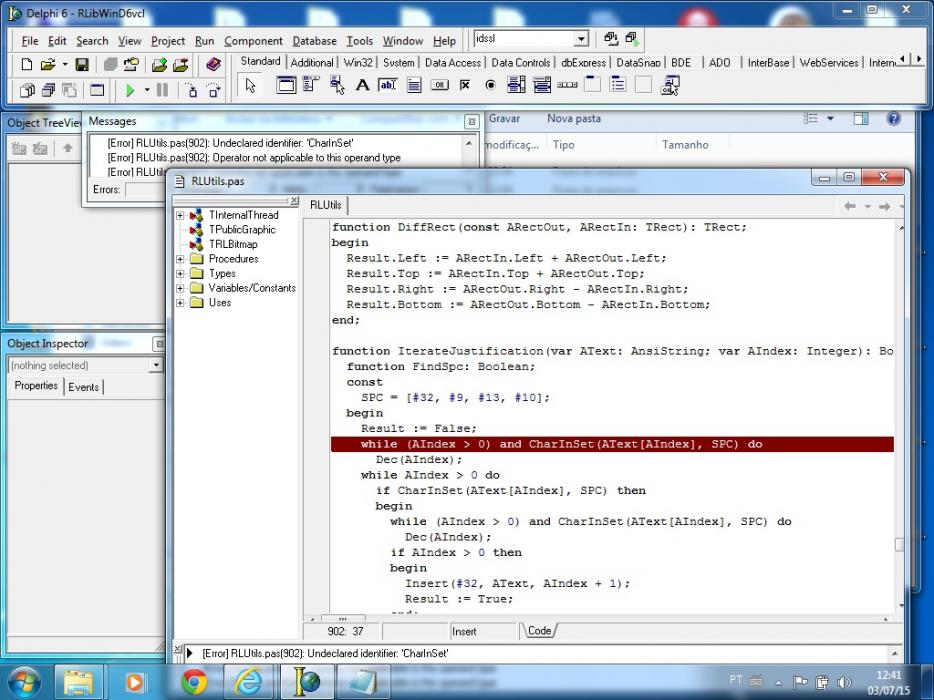
Task: Click Gravar in background window
Action: click(x=505, y=119)
